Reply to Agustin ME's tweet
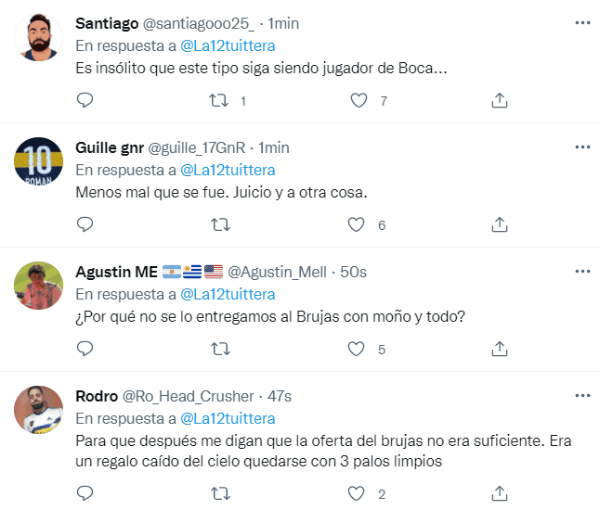The width and height of the screenshot is (600, 510). click(85, 349)
